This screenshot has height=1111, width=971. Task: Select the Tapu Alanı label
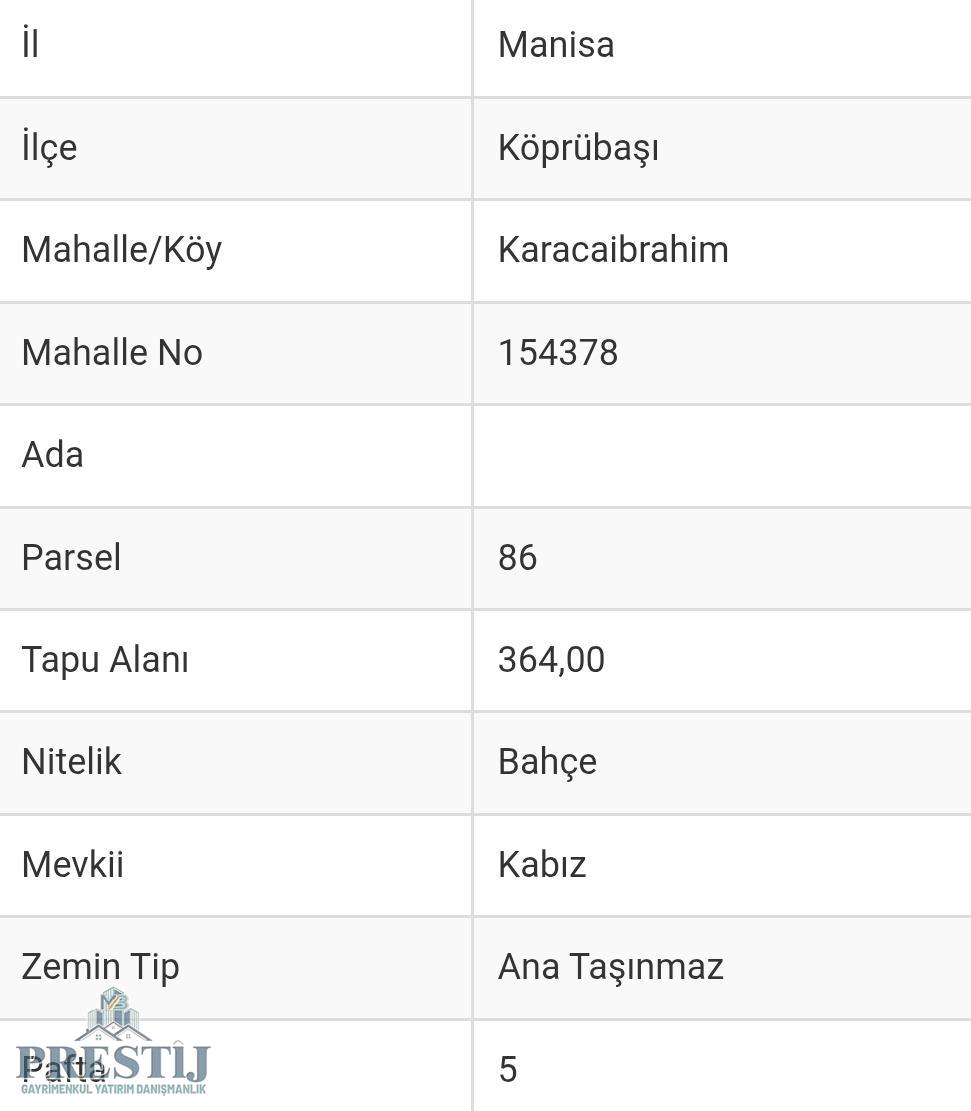point(105,660)
